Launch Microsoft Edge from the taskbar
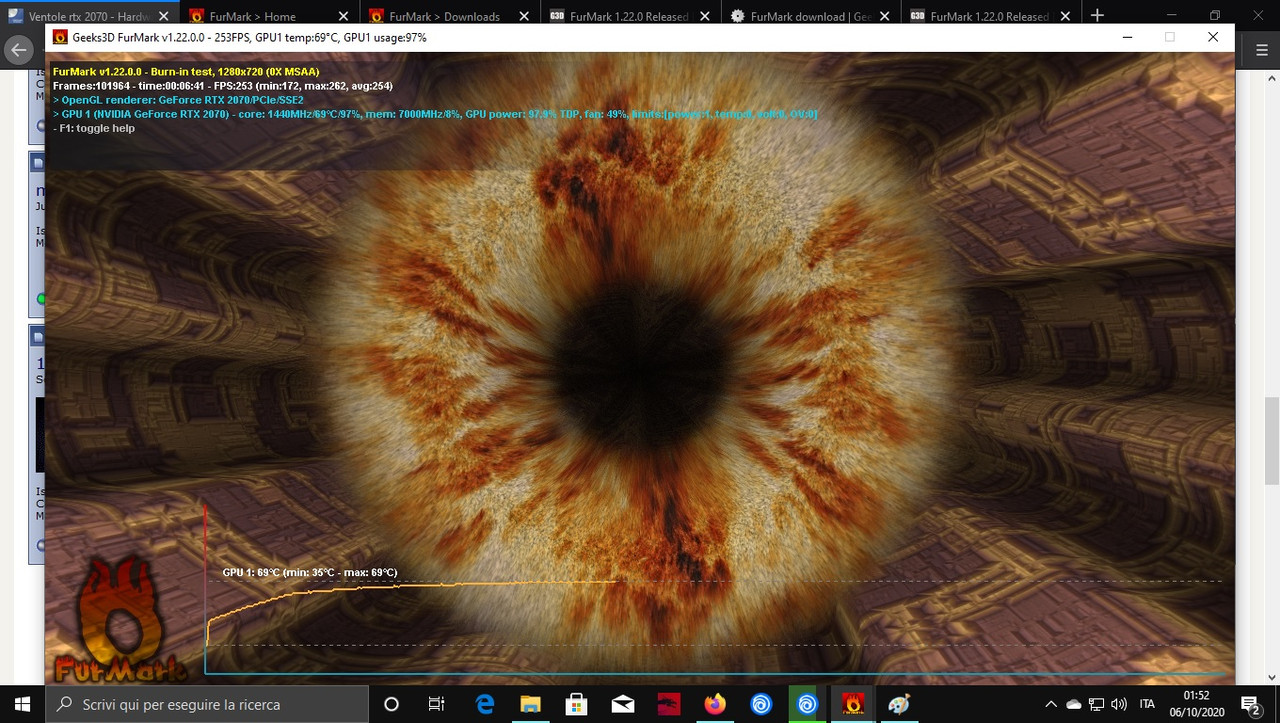This screenshot has height=723, width=1280. click(x=485, y=704)
